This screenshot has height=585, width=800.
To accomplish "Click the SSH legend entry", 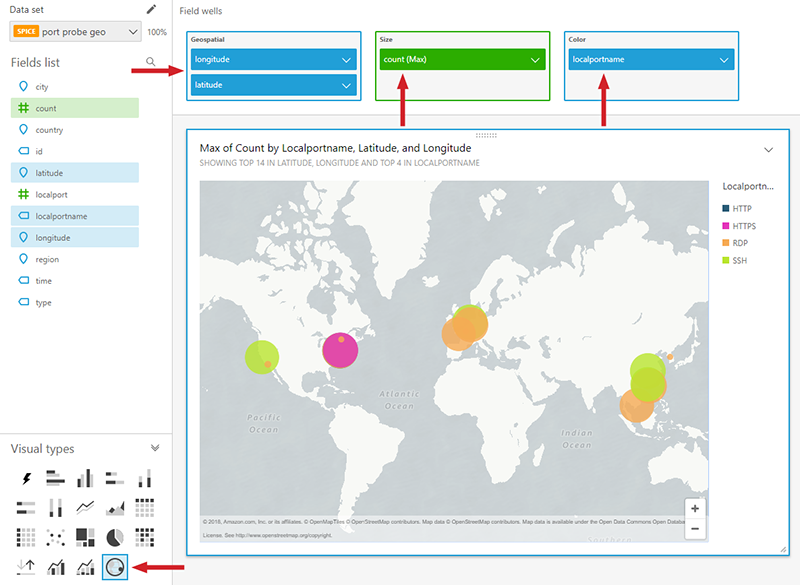I will [735, 260].
